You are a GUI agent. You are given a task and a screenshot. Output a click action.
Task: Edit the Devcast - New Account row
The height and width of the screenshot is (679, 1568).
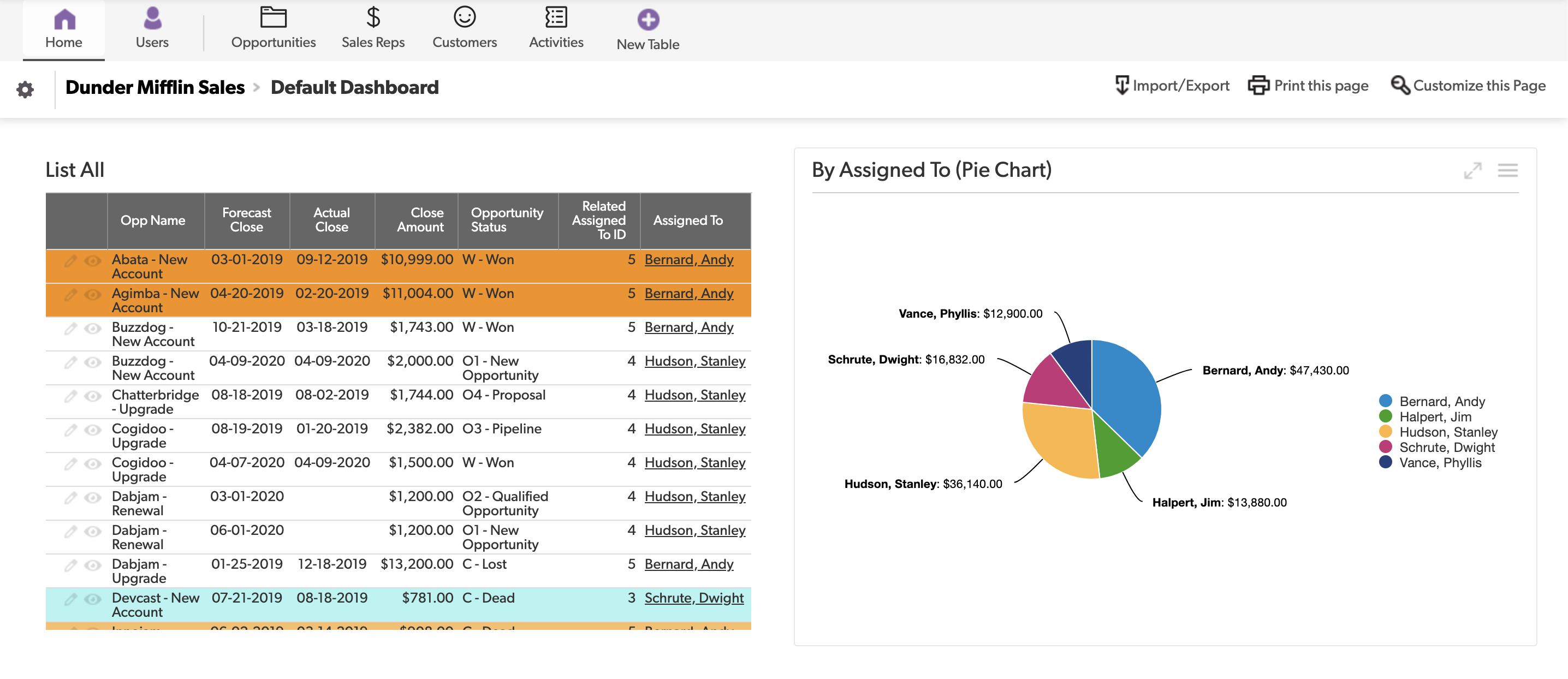coord(70,599)
